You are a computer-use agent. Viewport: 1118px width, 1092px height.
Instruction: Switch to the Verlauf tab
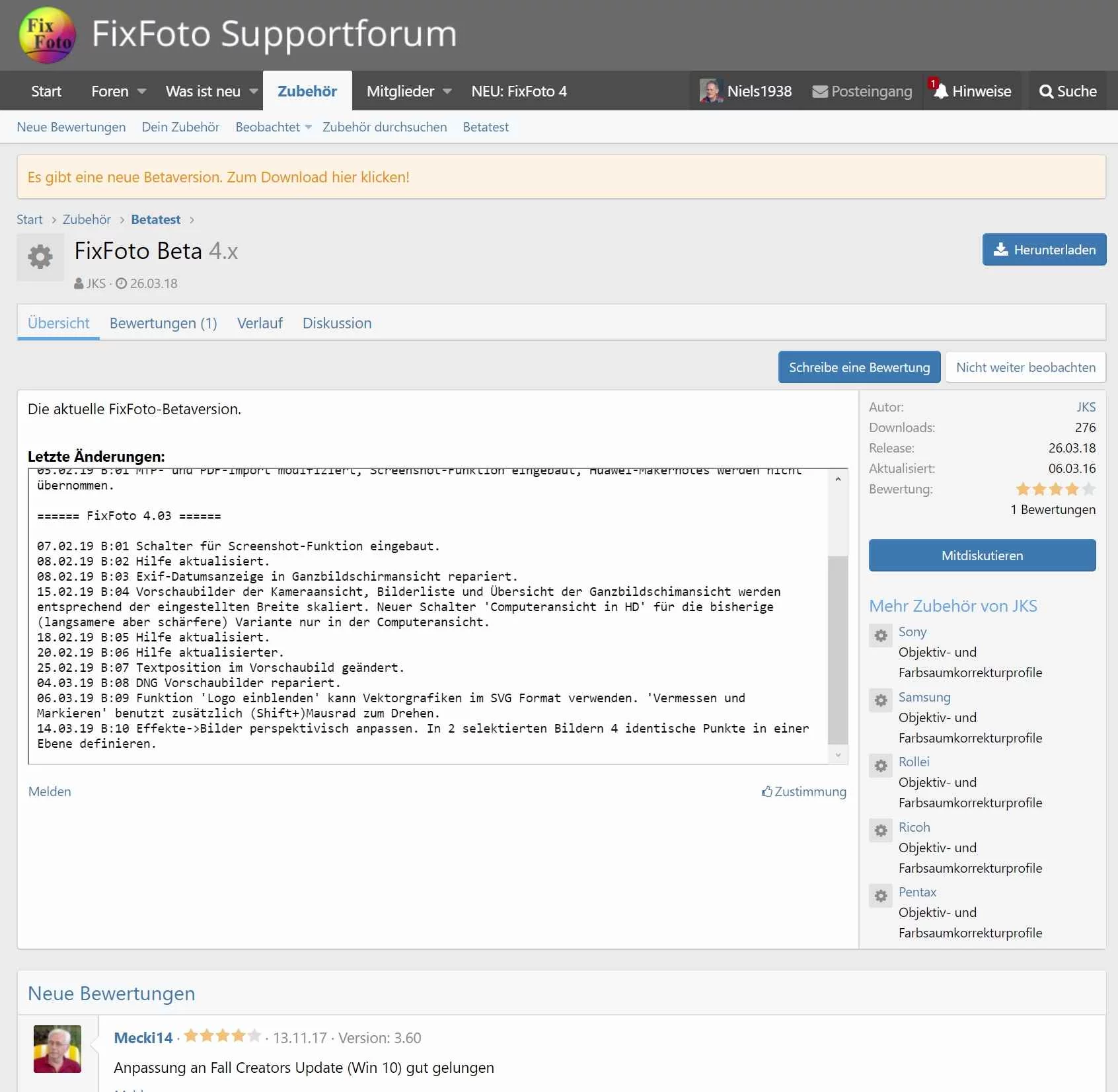pyautogui.click(x=260, y=323)
